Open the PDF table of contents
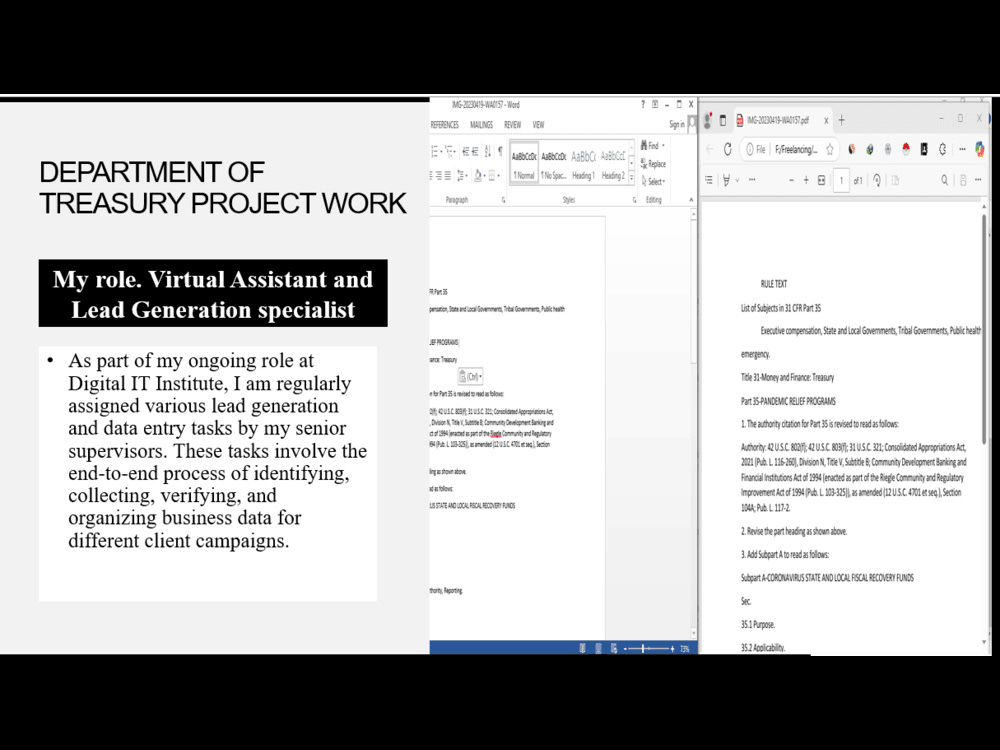The height and width of the screenshot is (750, 1000). click(x=709, y=180)
